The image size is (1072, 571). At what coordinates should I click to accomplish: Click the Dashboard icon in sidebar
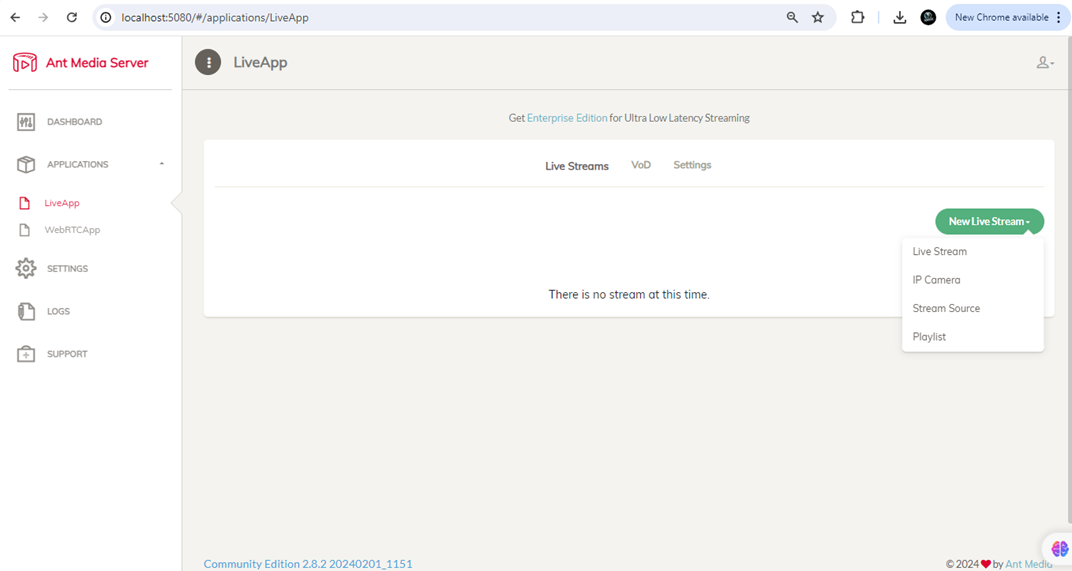click(26, 122)
